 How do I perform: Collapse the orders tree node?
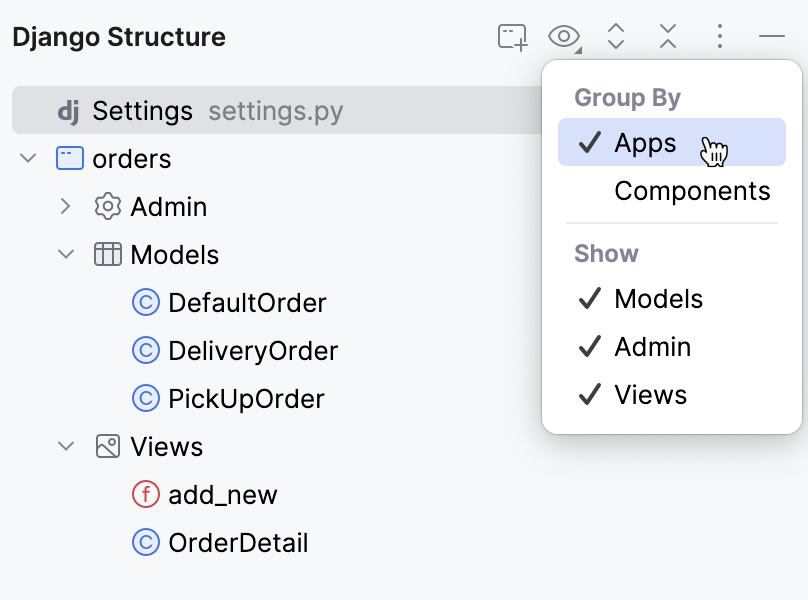click(x=28, y=158)
